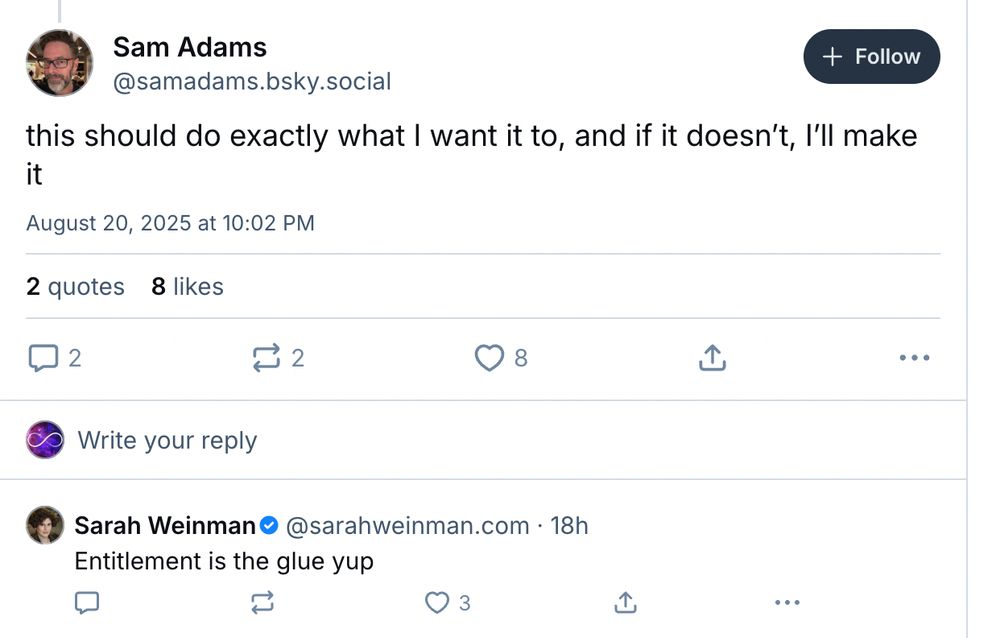Reply to Sarah Weinman's comment
The width and height of the screenshot is (1000, 638).
click(87, 603)
